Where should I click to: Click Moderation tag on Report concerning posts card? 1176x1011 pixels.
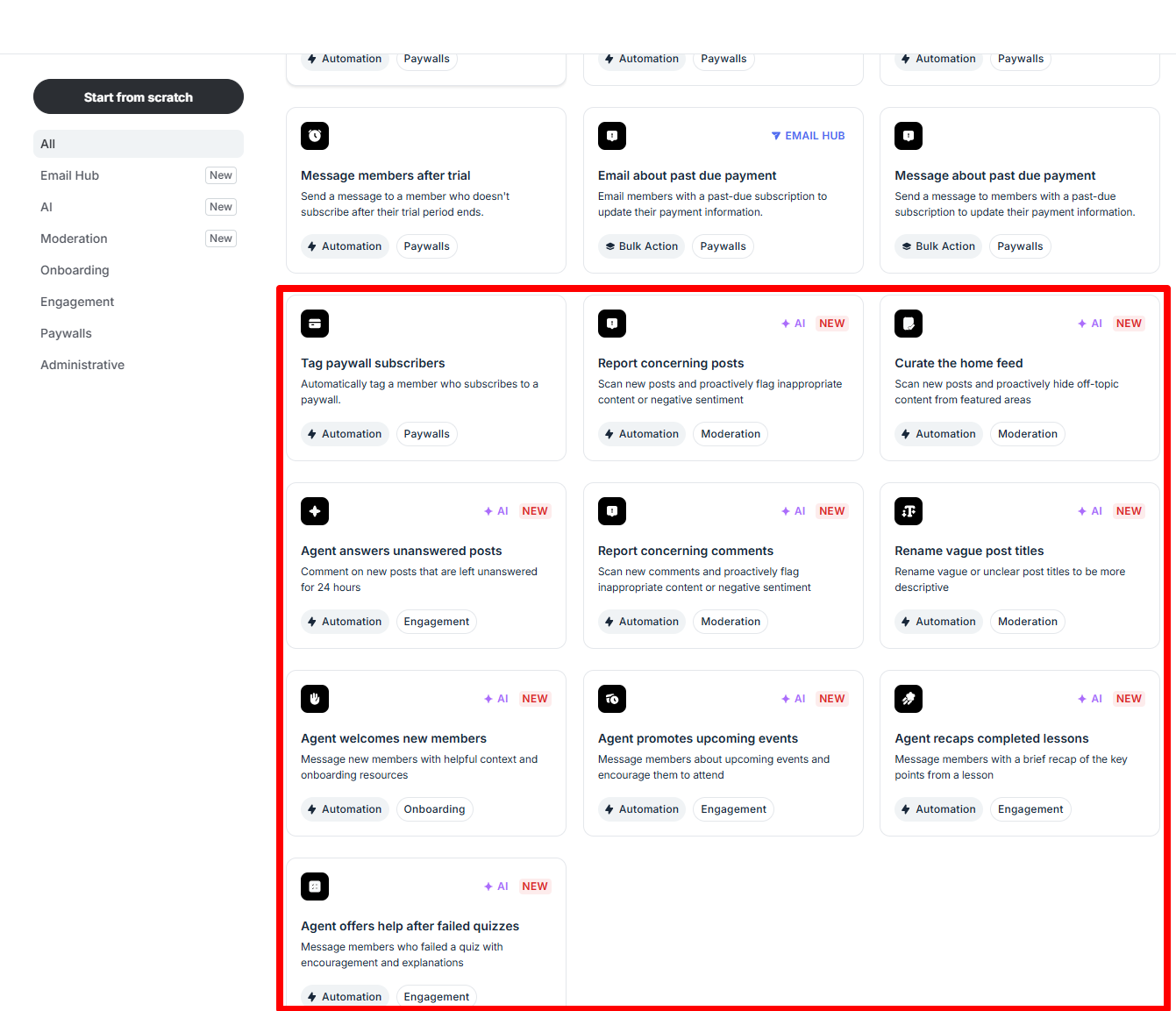click(x=731, y=434)
